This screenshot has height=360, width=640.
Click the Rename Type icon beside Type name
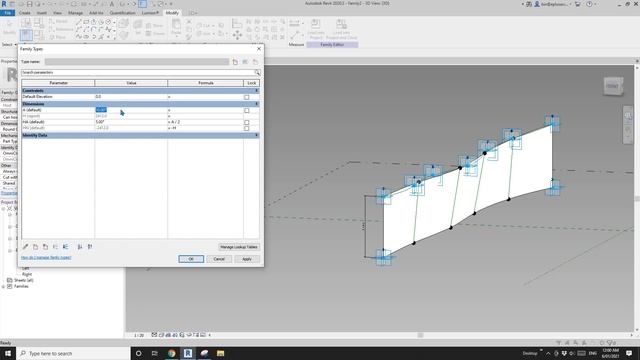245,62
